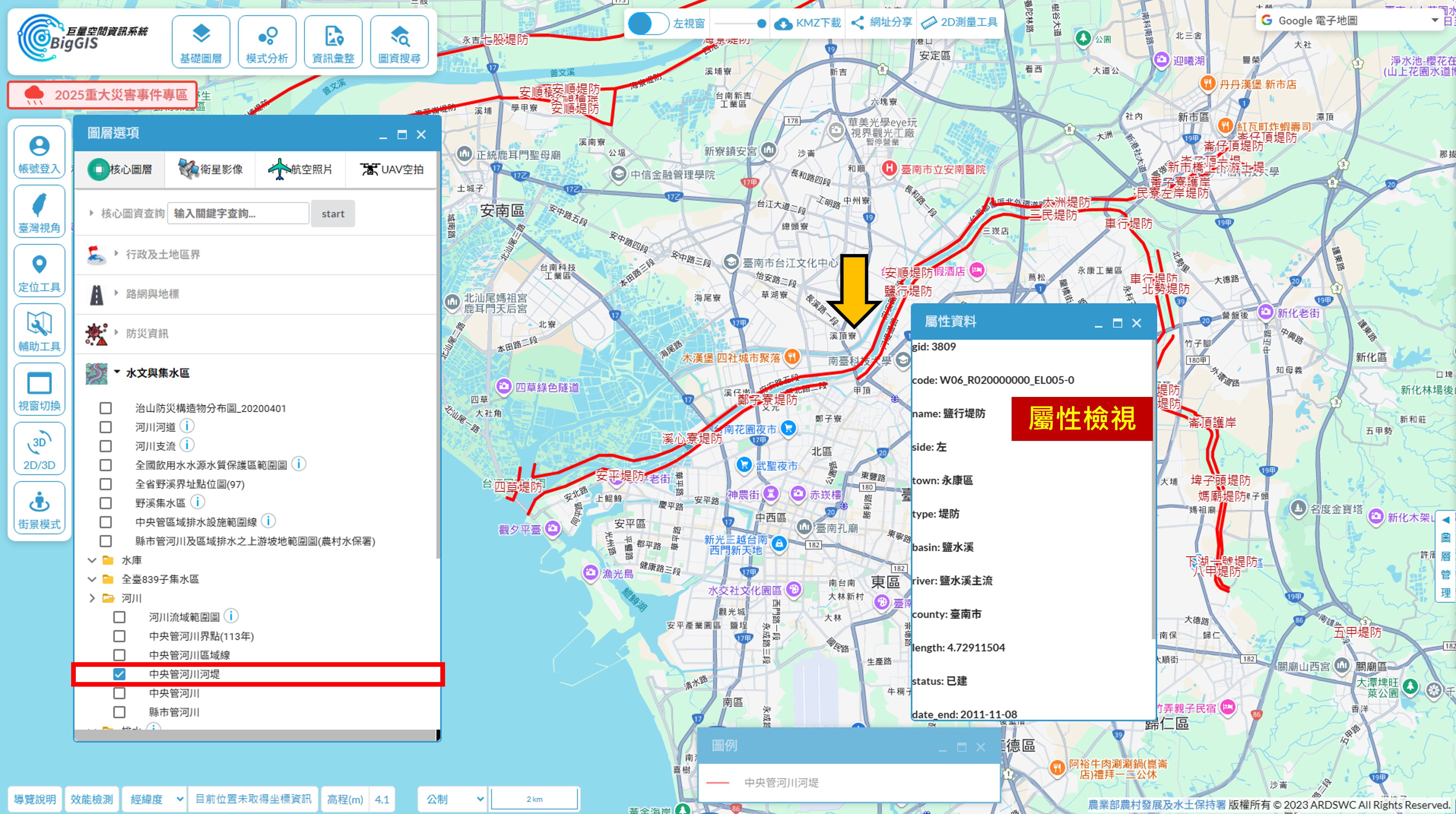
Task: Switch to the 衛星影像 tab
Action: click(210, 169)
